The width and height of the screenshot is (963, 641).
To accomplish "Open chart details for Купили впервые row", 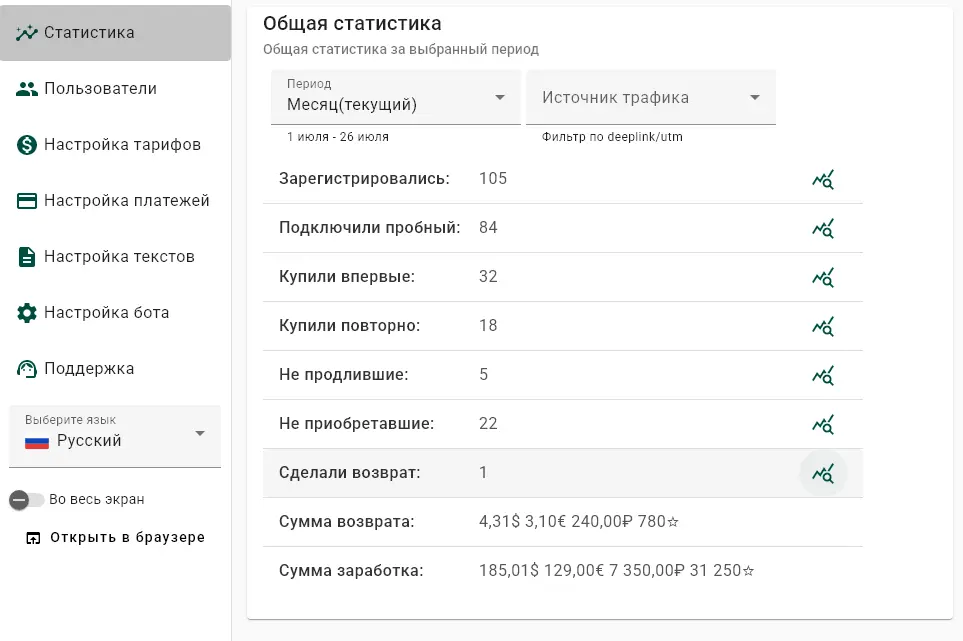I will coord(823,278).
